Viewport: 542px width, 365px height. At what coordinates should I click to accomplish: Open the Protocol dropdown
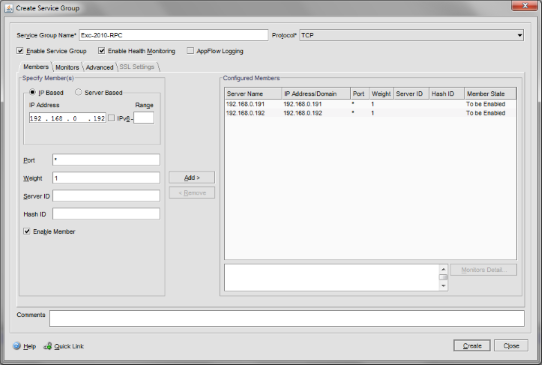[411, 35]
